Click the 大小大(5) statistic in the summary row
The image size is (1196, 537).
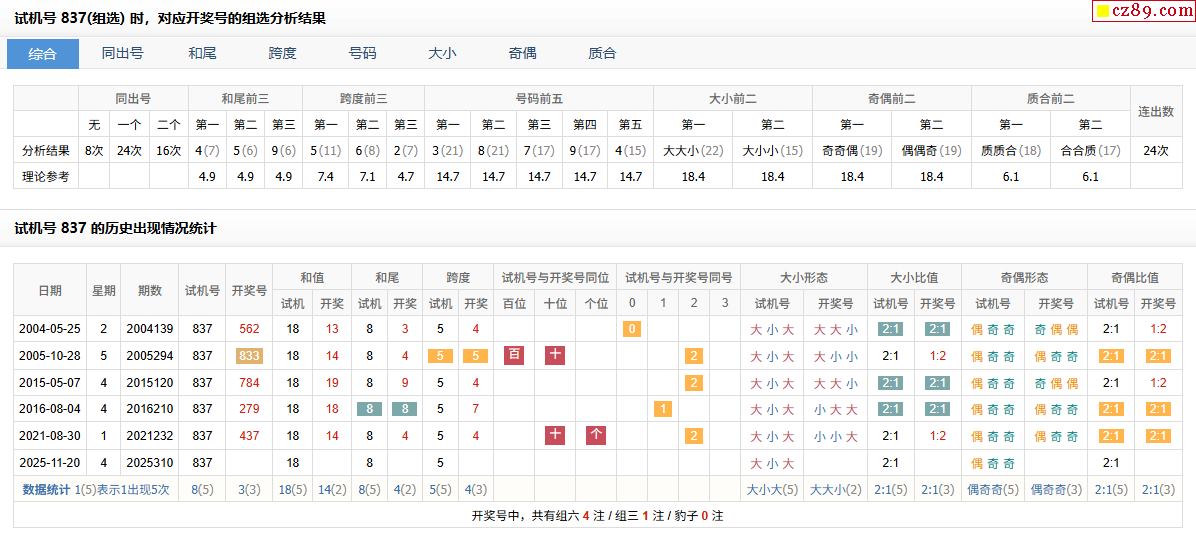tap(772, 490)
